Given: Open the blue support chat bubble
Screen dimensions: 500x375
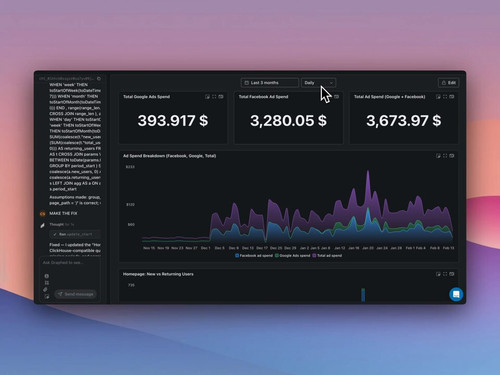Looking at the screenshot, I should coord(456,294).
